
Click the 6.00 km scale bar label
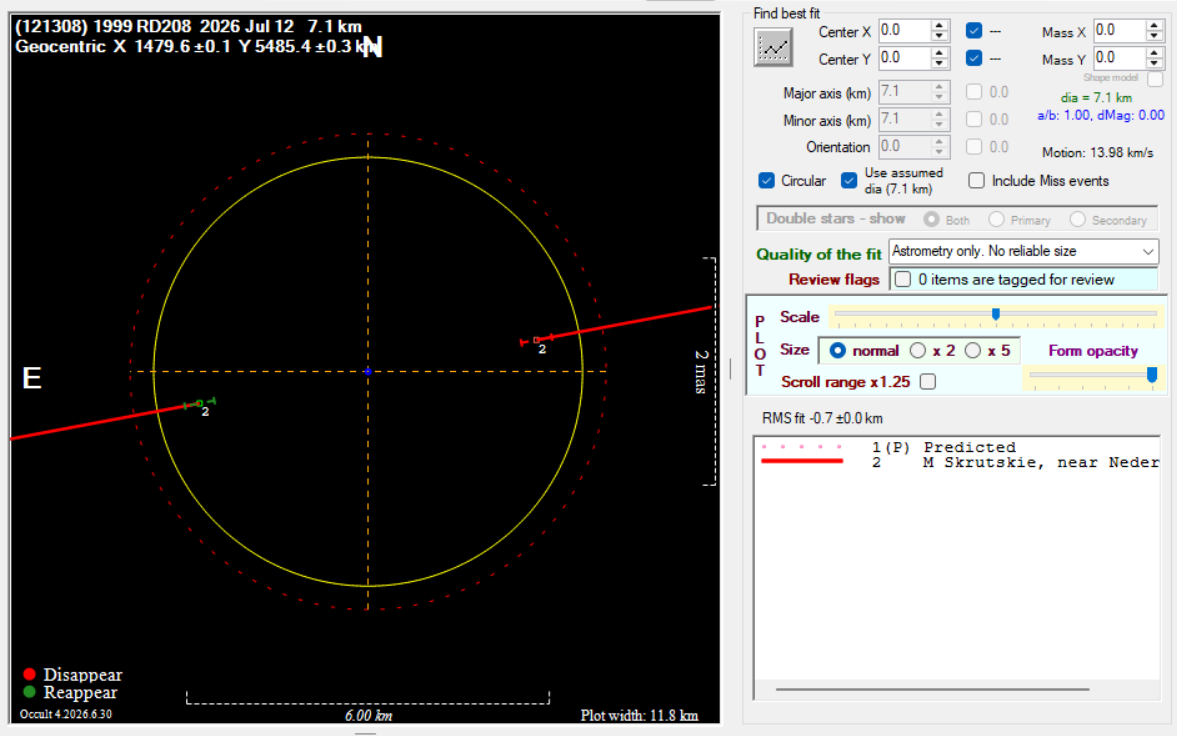pos(369,715)
